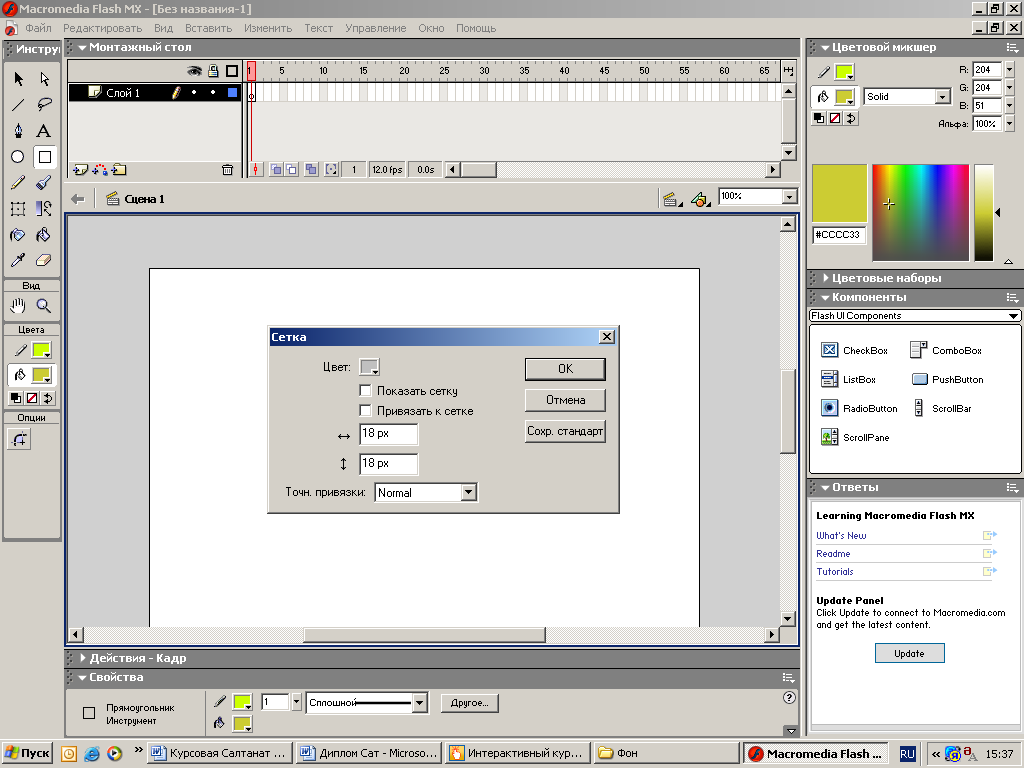Select the Arrow selection tool
The width and height of the screenshot is (1024, 768).
click(18, 79)
